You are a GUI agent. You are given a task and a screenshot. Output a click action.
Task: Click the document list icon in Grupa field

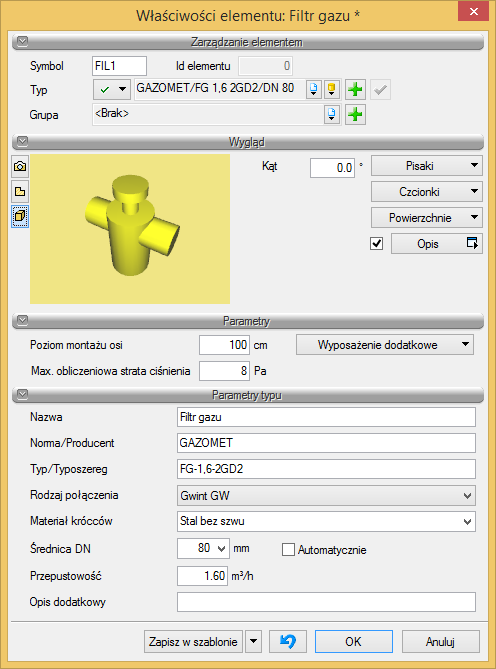[332, 114]
